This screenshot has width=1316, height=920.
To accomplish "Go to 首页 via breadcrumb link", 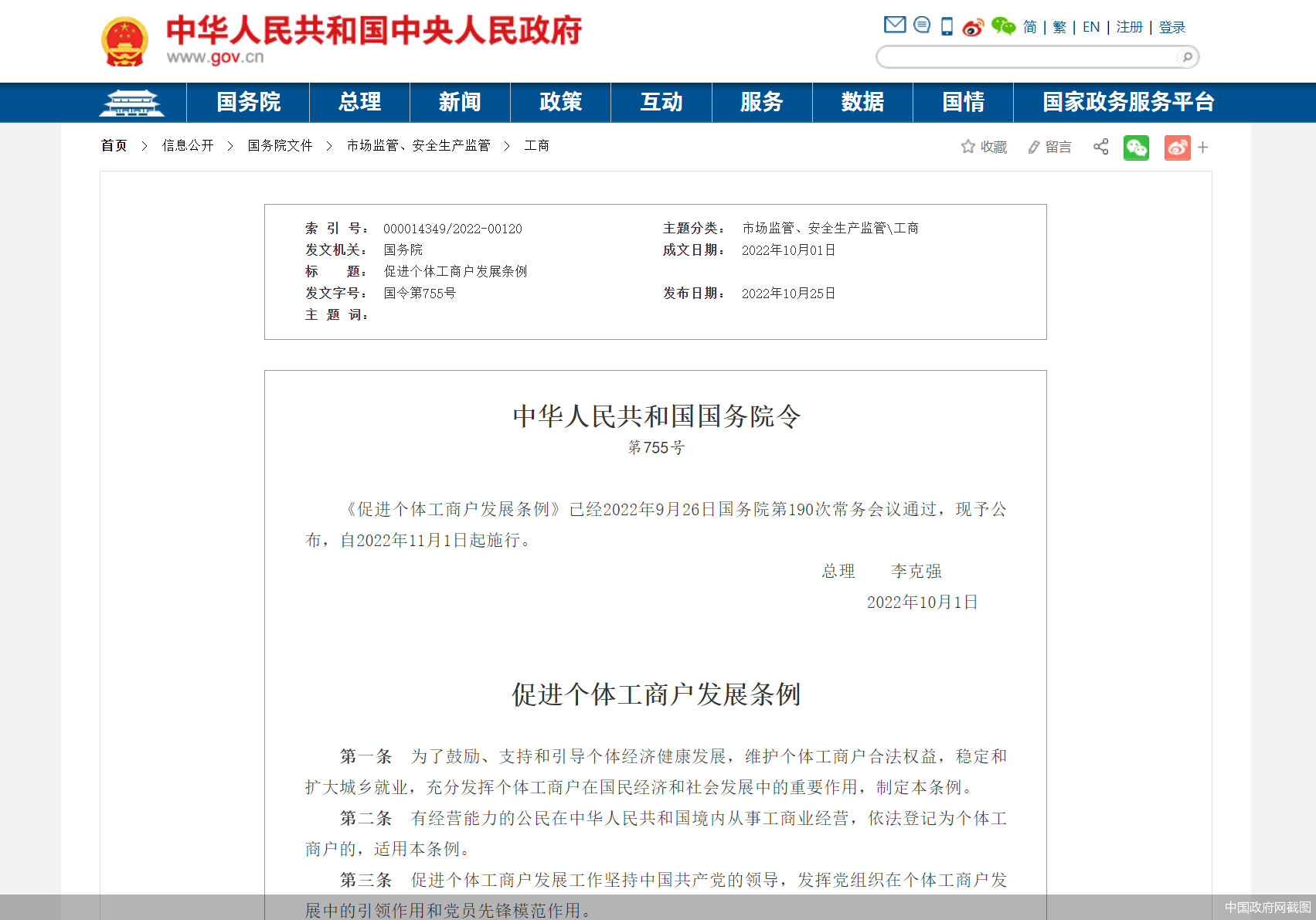I will pyautogui.click(x=114, y=145).
